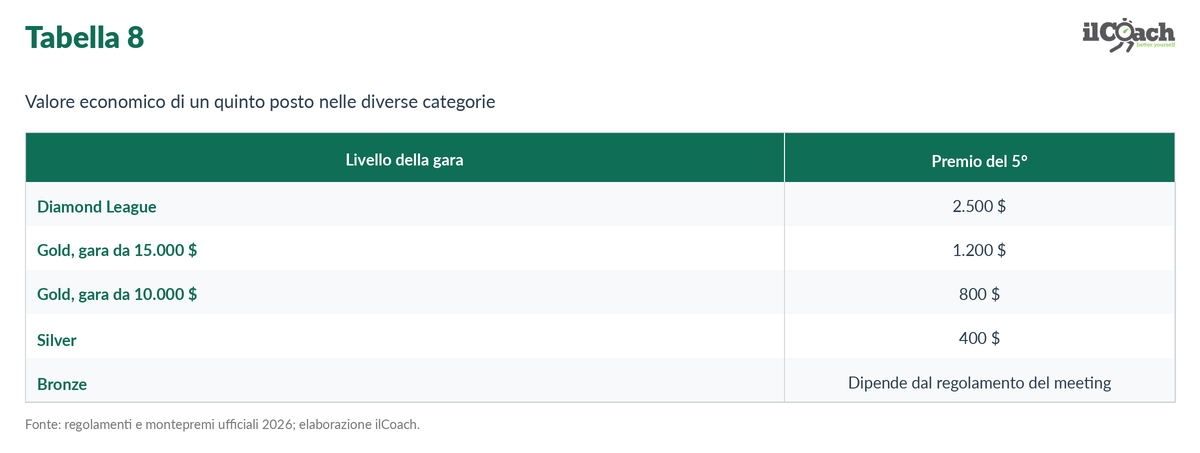Click the Gold, gara da 10.000 $ cell
Viewport: 1200px width, 453px height.
click(x=117, y=295)
